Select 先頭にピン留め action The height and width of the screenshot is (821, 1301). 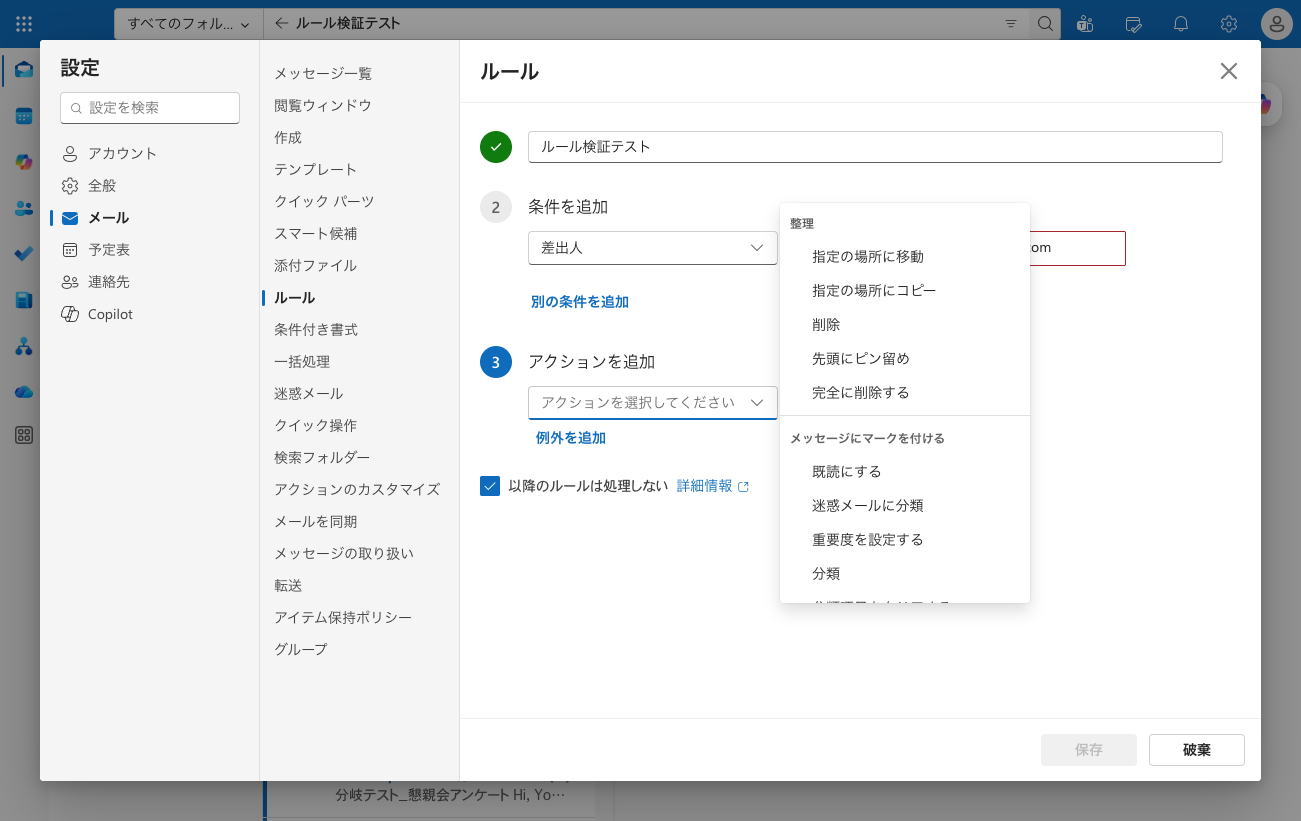click(x=905, y=359)
